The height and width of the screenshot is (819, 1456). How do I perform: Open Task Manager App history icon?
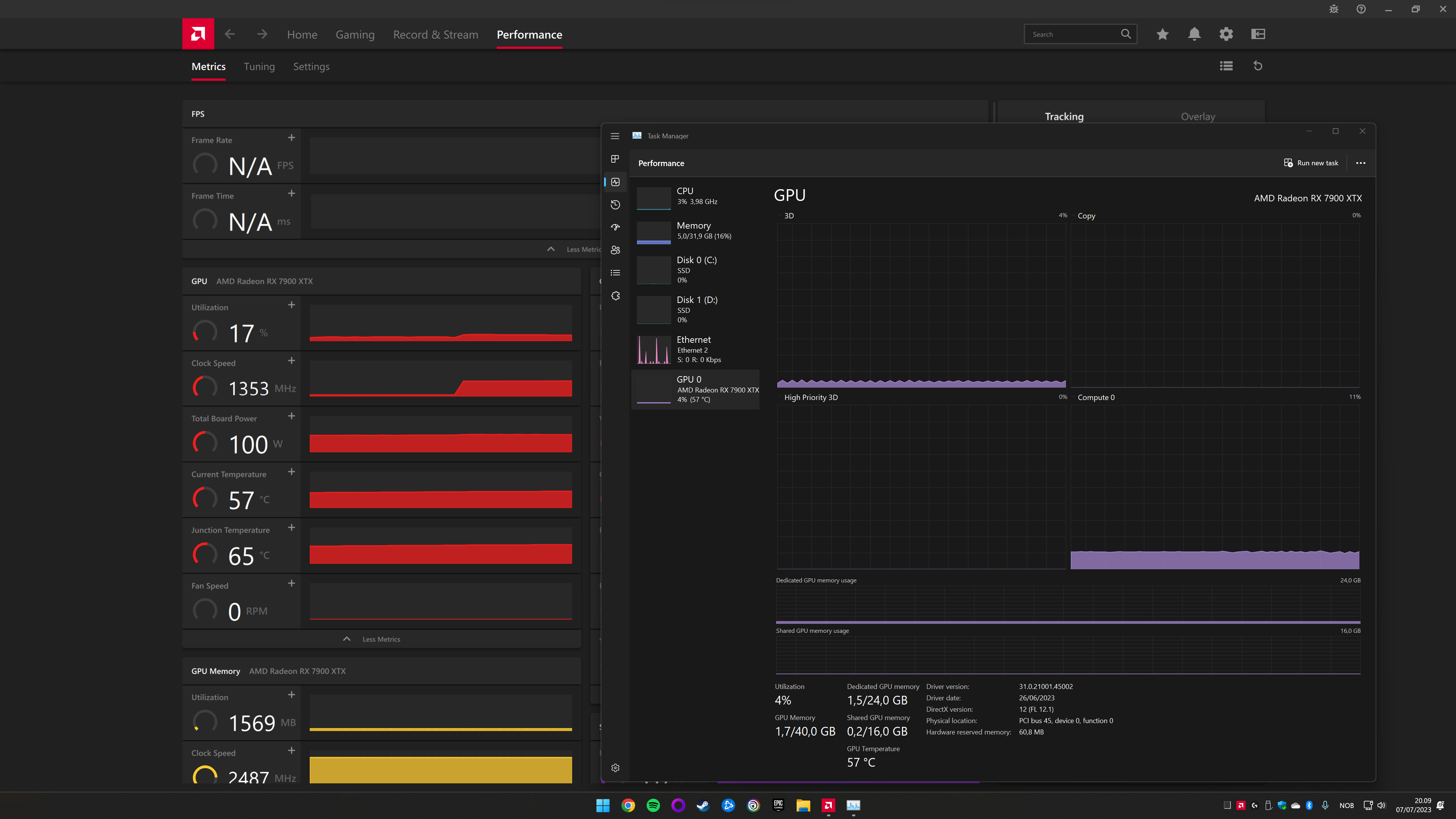(x=615, y=205)
